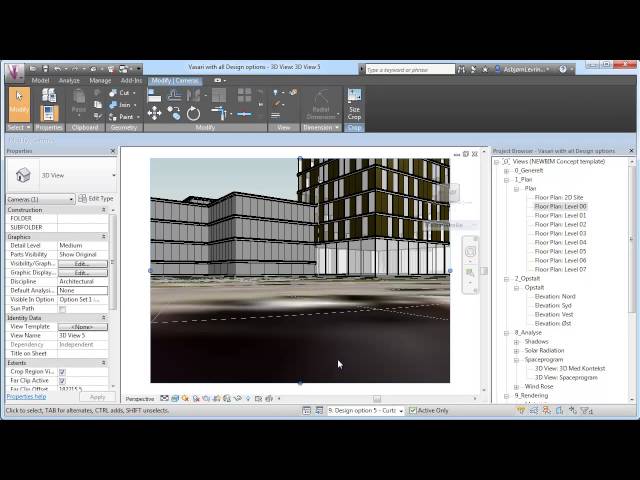This screenshot has width=640, height=480.
Task: Open the Properties help link
Action: point(26,396)
